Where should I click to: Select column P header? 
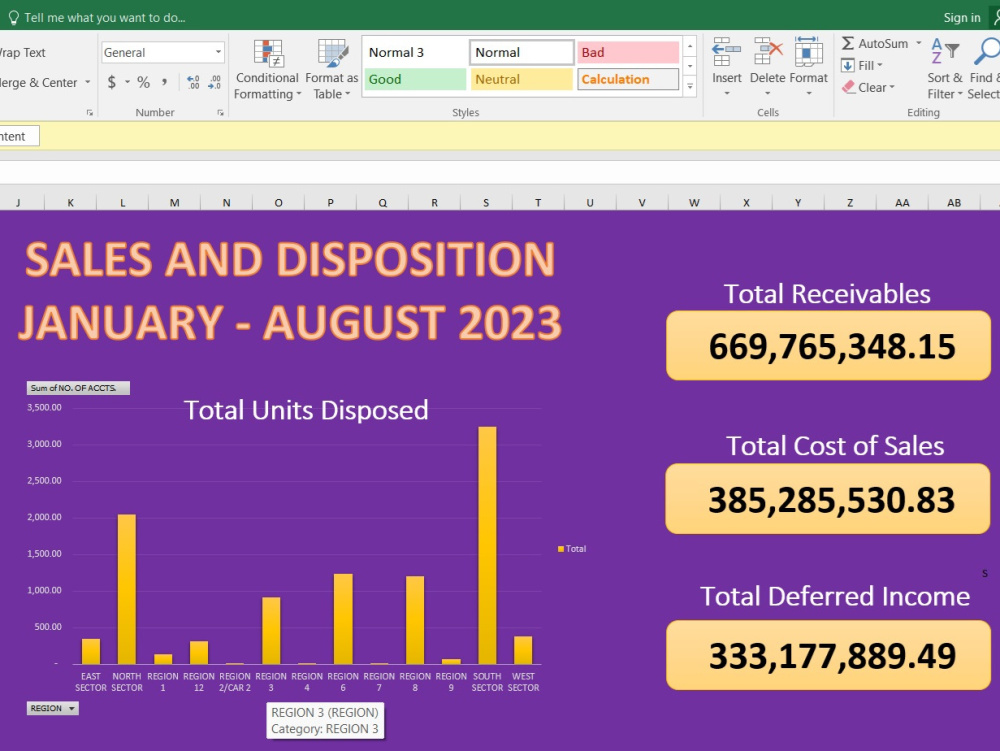tap(330, 203)
